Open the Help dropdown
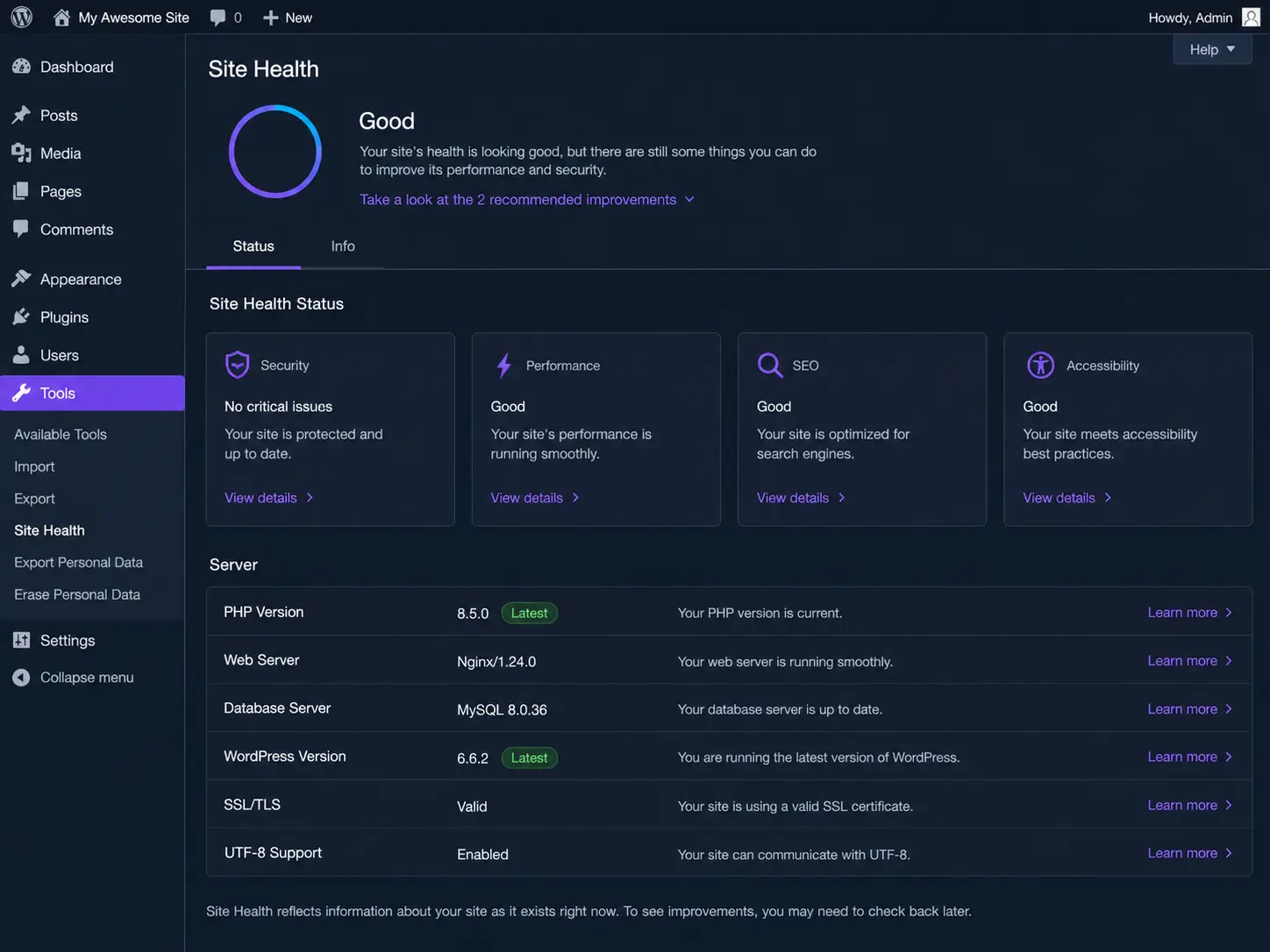The height and width of the screenshot is (952, 1270). click(x=1212, y=49)
